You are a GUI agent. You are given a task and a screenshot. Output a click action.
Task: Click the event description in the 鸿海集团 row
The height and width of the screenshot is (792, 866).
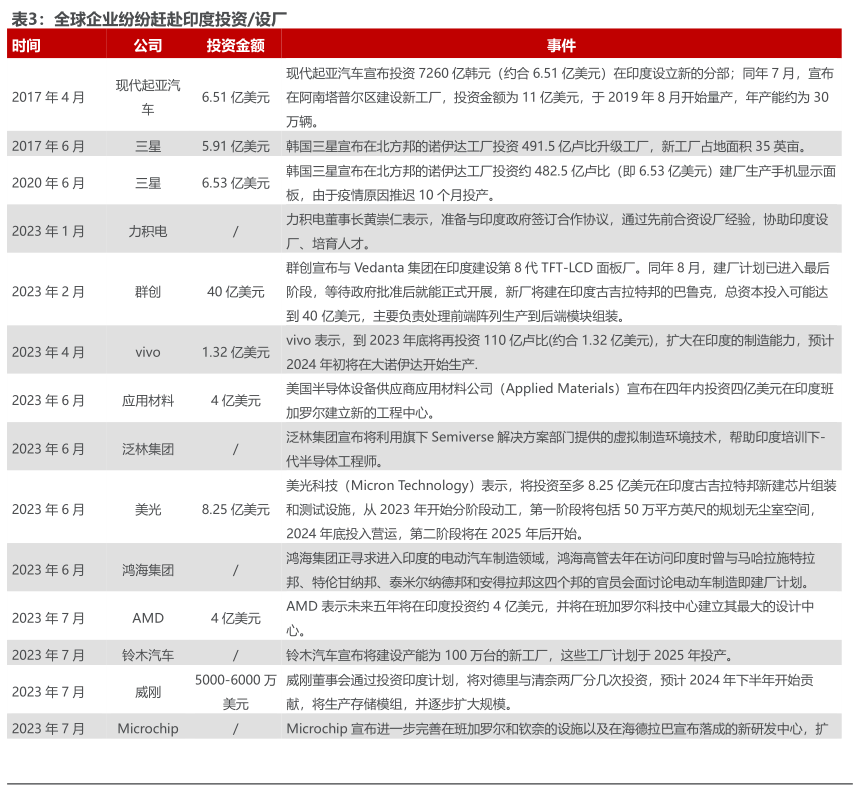pyautogui.click(x=551, y=570)
